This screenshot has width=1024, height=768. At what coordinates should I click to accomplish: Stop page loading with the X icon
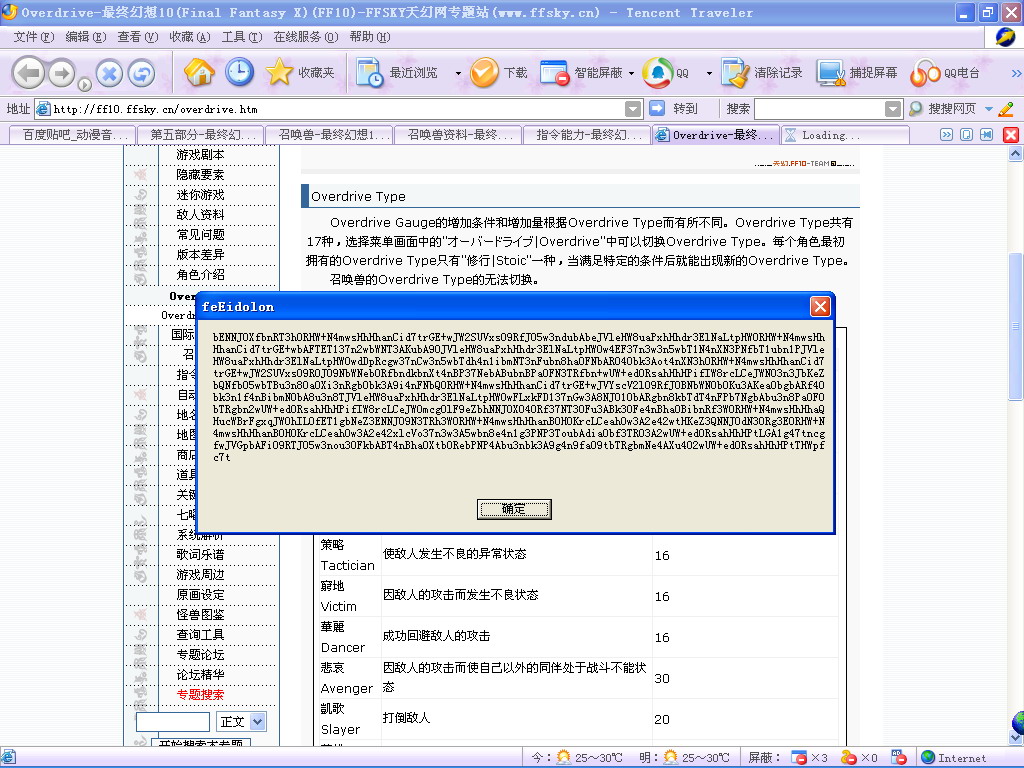[110, 72]
